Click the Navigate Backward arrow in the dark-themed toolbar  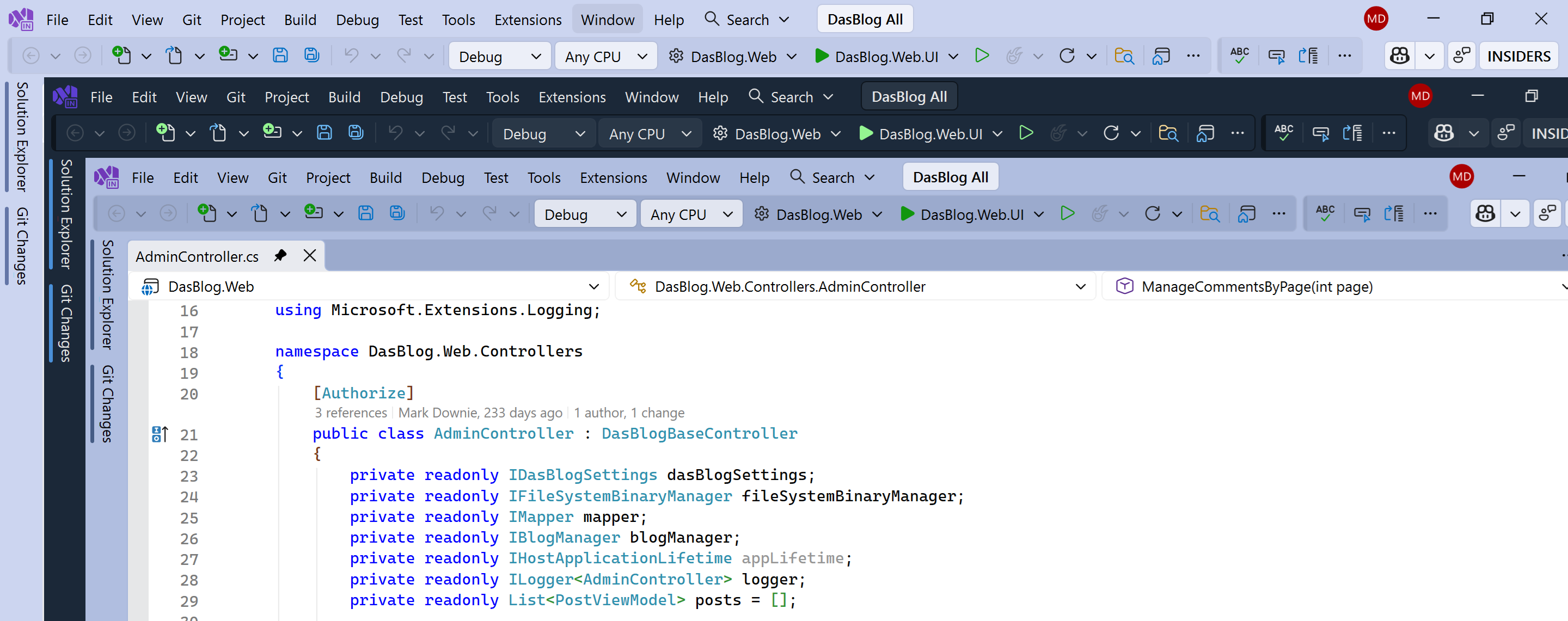tap(75, 133)
